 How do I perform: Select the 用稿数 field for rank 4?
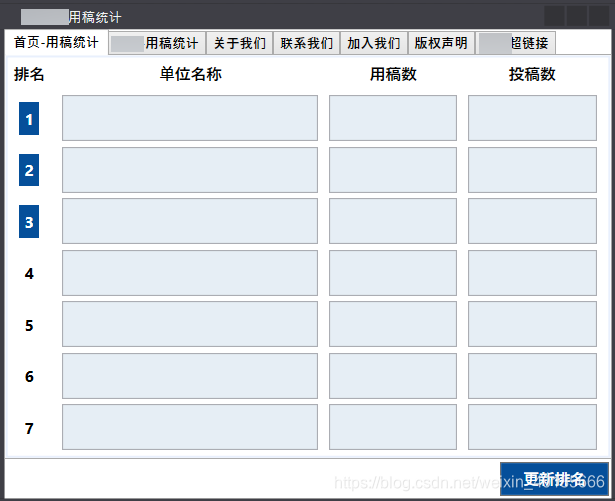pyautogui.click(x=393, y=273)
